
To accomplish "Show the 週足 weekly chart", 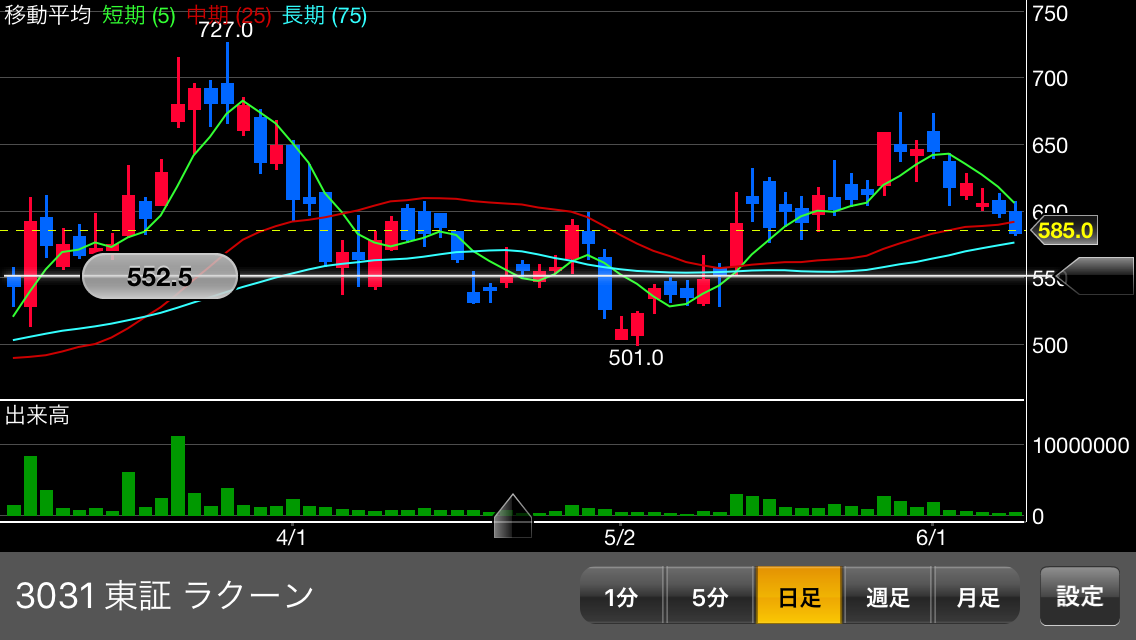I will click(888, 597).
